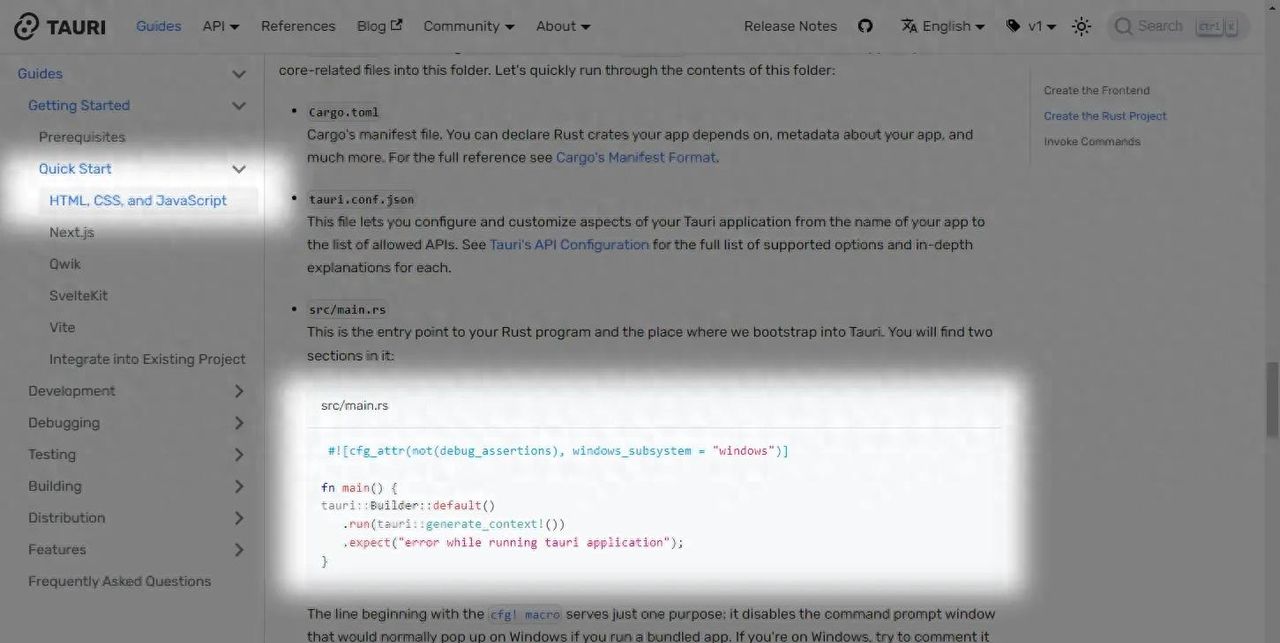Screen dimensions: 1280x643
Task: Open the Community dropdown menu
Action: point(468,26)
